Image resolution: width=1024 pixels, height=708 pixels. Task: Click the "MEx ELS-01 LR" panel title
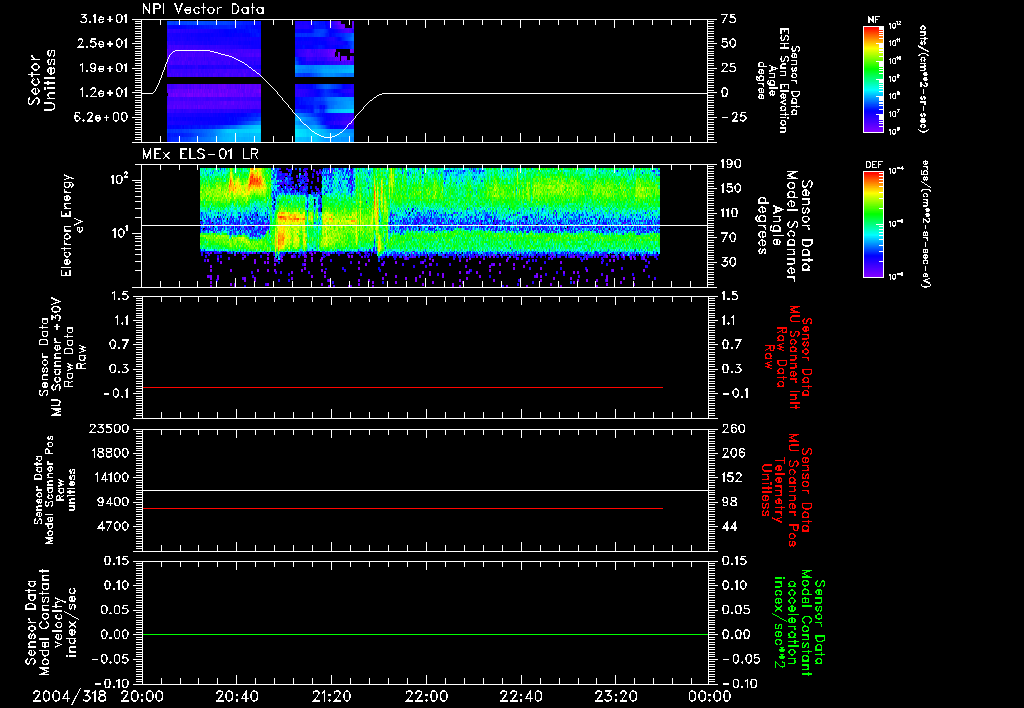[x=200, y=154]
